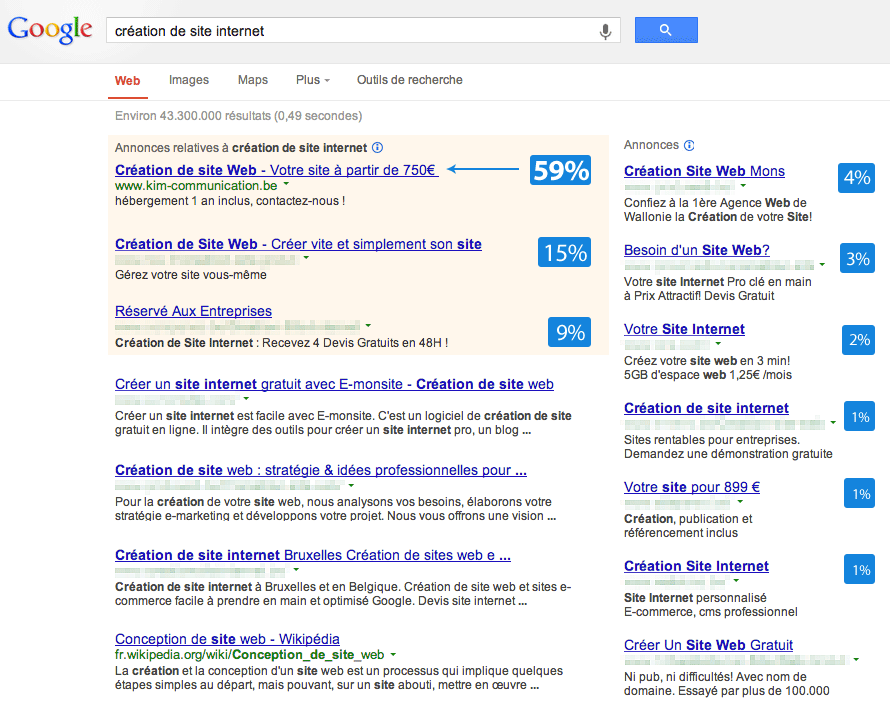Open 'Votre Site Internet' sidebar ad
The image size is (890, 705).
[x=684, y=329]
